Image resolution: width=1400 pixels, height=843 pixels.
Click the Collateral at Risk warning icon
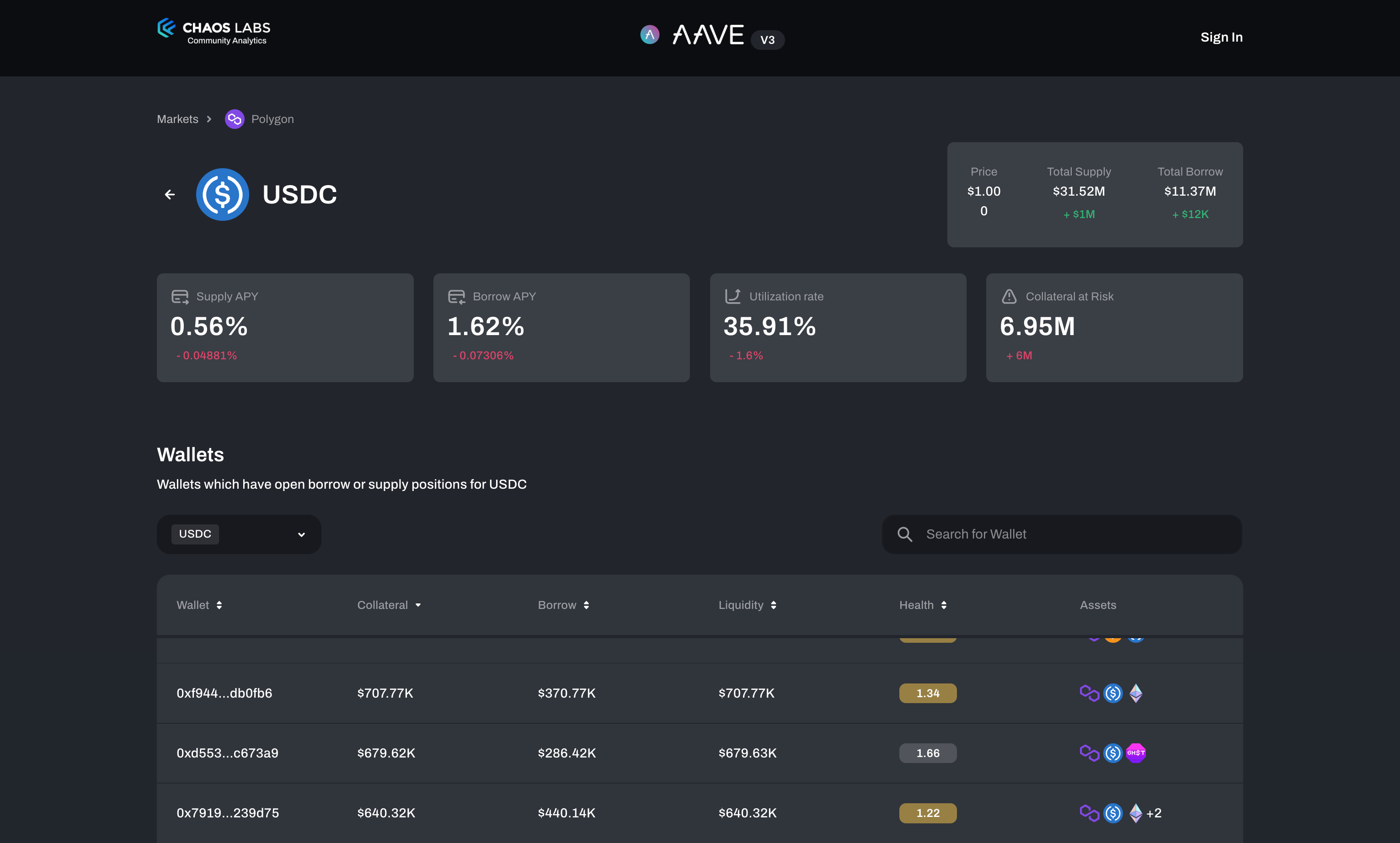coord(1009,297)
